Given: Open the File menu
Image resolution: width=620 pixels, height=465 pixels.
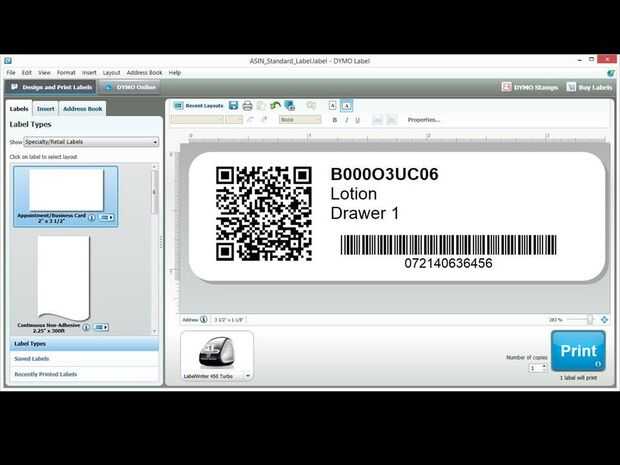Looking at the screenshot, I should [x=11, y=73].
